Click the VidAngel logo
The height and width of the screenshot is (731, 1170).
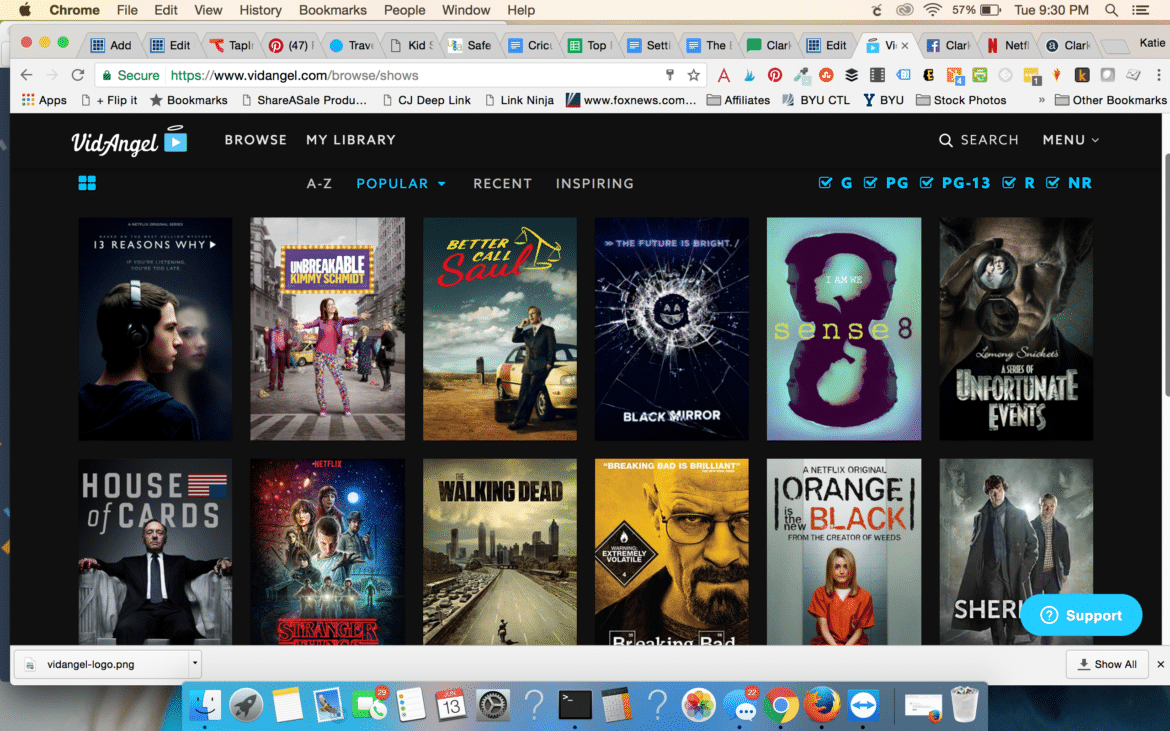(129, 140)
